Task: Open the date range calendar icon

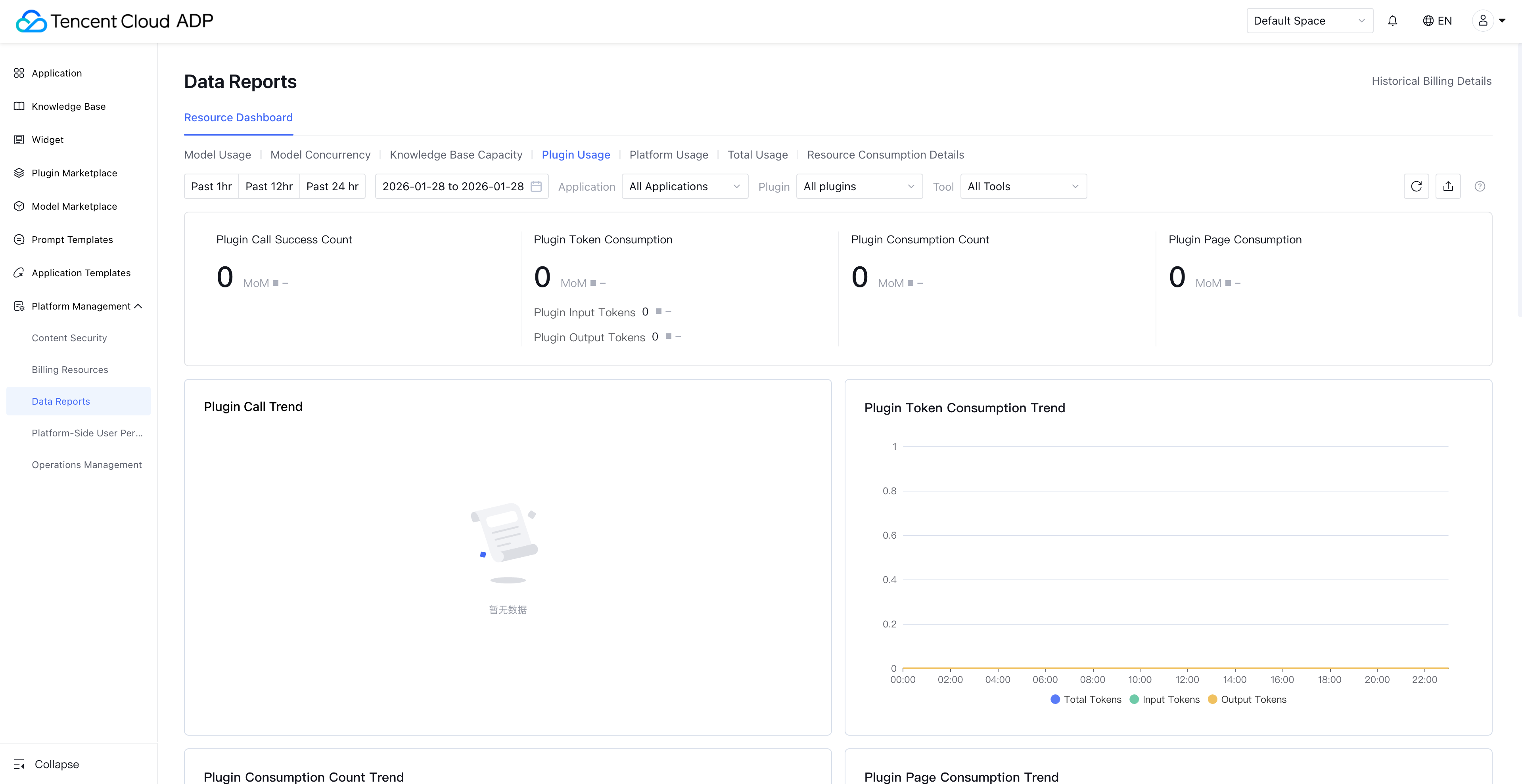Action: [x=536, y=187]
